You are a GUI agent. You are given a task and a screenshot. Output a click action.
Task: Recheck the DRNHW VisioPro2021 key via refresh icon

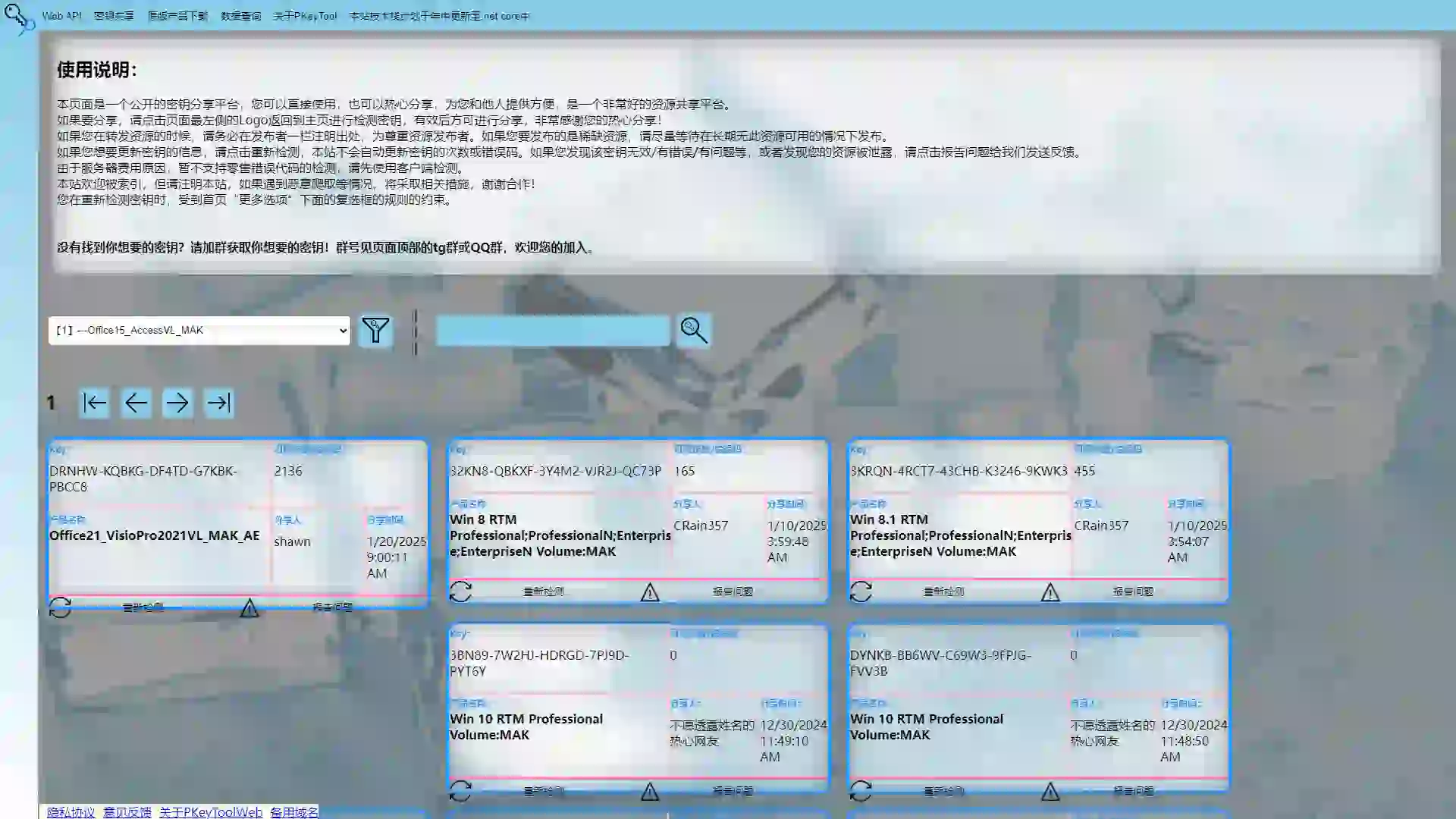coord(60,607)
